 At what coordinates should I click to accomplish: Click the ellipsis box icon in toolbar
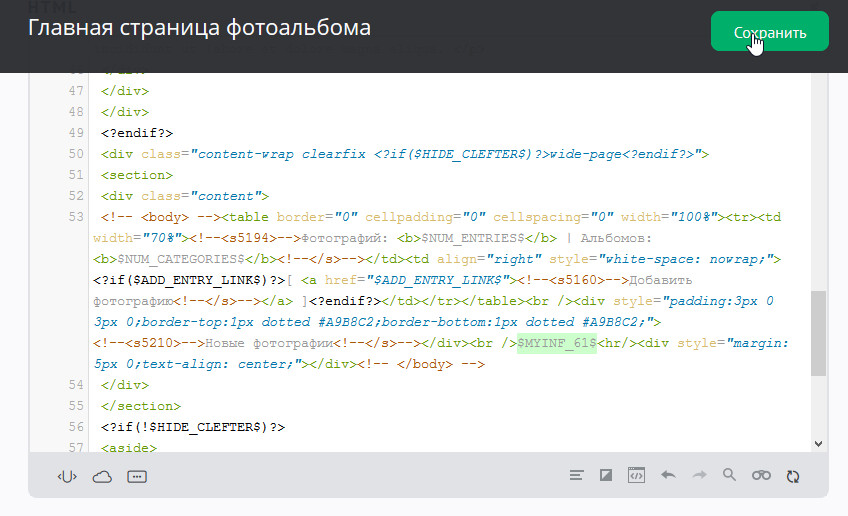point(137,476)
